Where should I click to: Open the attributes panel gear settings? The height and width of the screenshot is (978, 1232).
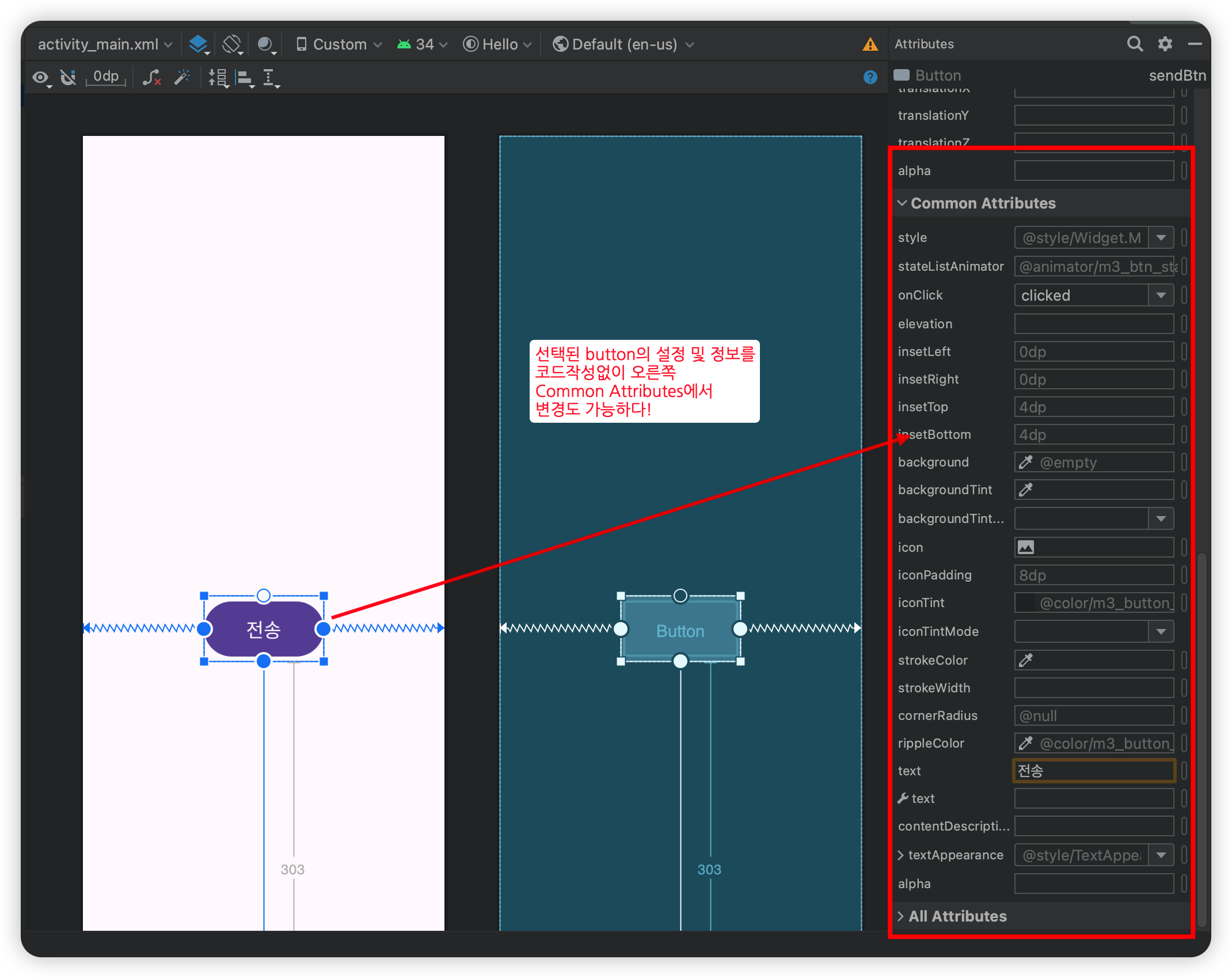[x=1165, y=44]
